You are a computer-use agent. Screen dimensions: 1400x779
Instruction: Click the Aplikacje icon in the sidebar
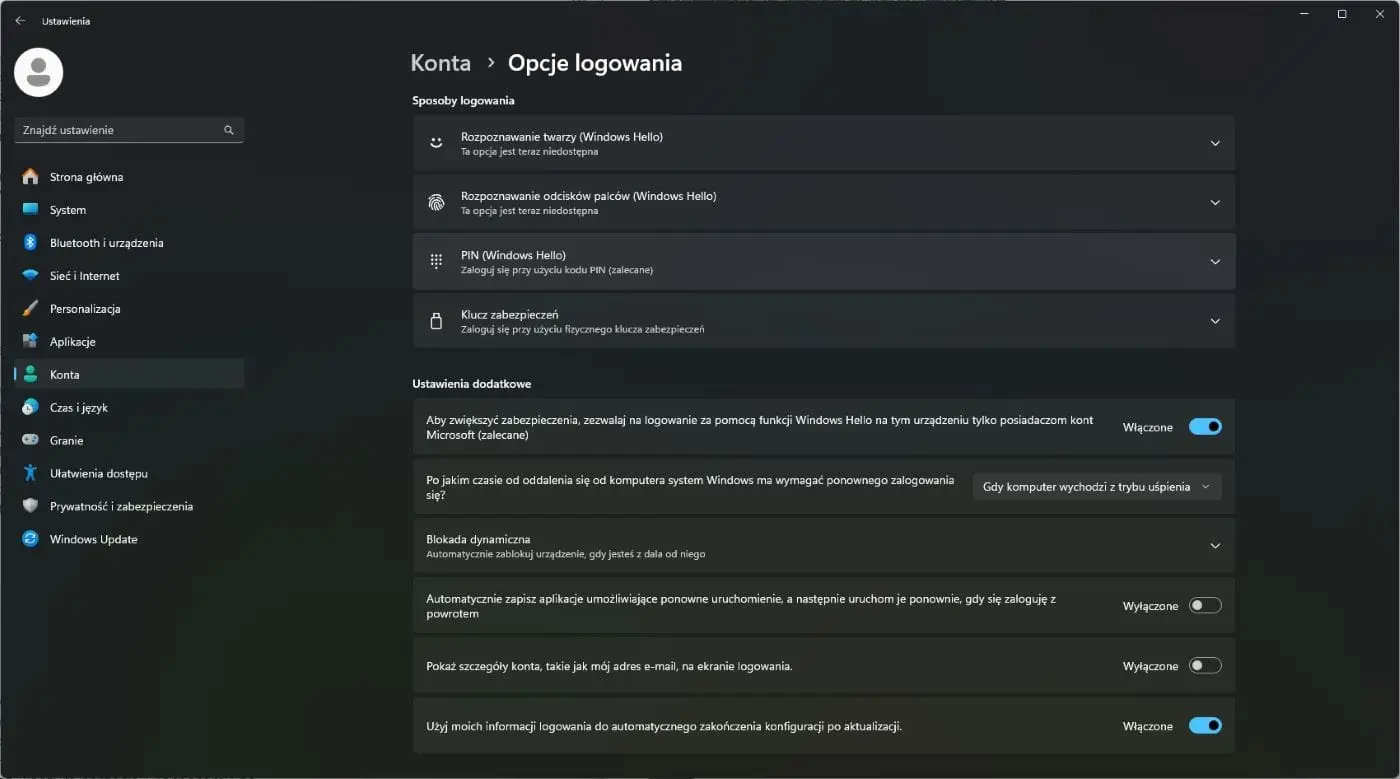[30, 342]
